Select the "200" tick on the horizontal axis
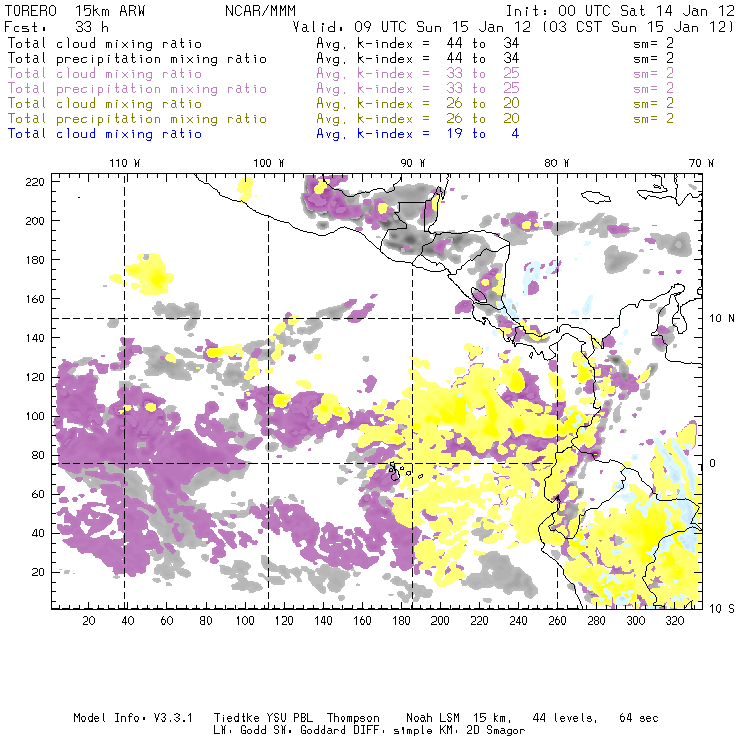 (440, 621)
